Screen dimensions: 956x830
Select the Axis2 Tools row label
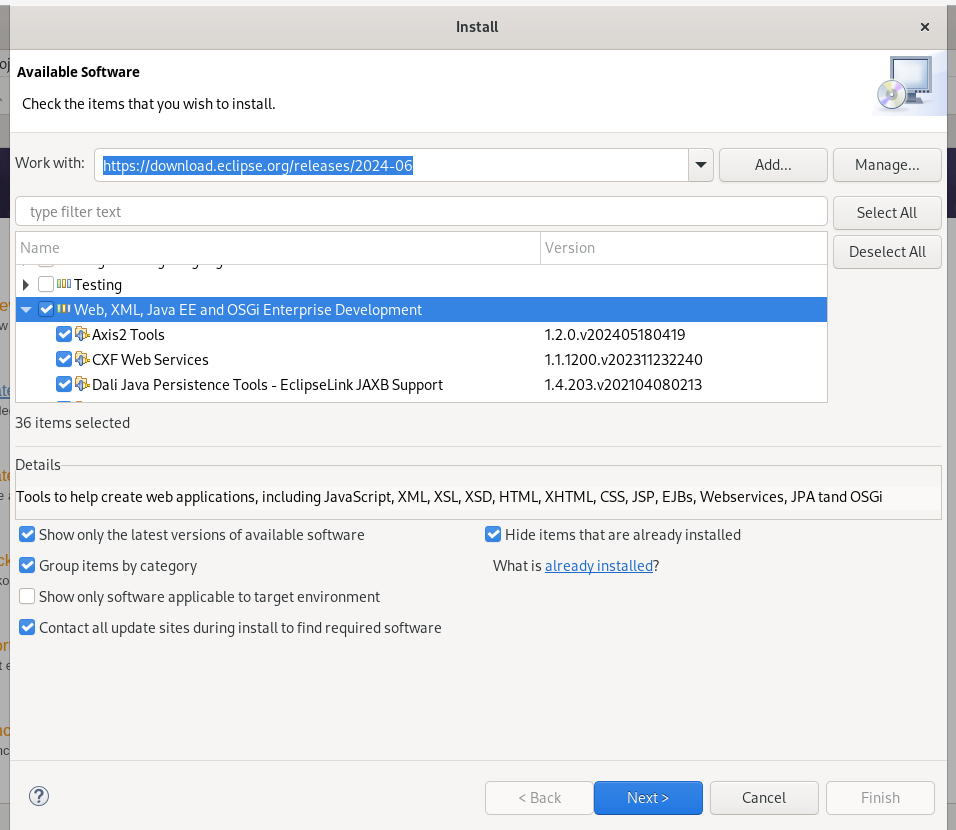(128, 335)
